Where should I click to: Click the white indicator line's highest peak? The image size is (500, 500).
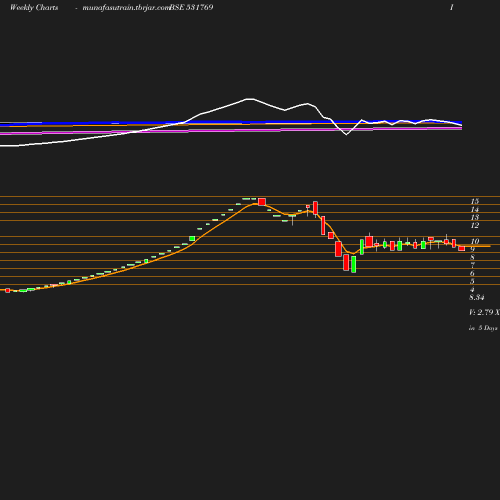(x=249, y=99)
